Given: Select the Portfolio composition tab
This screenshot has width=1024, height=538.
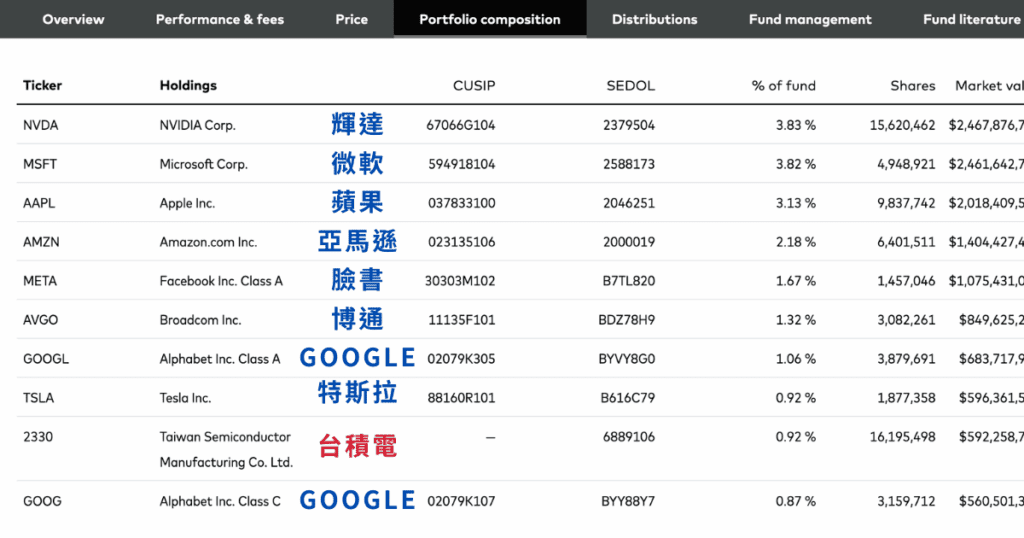Looking at the screenshot, I should click(x=490, y=20).
